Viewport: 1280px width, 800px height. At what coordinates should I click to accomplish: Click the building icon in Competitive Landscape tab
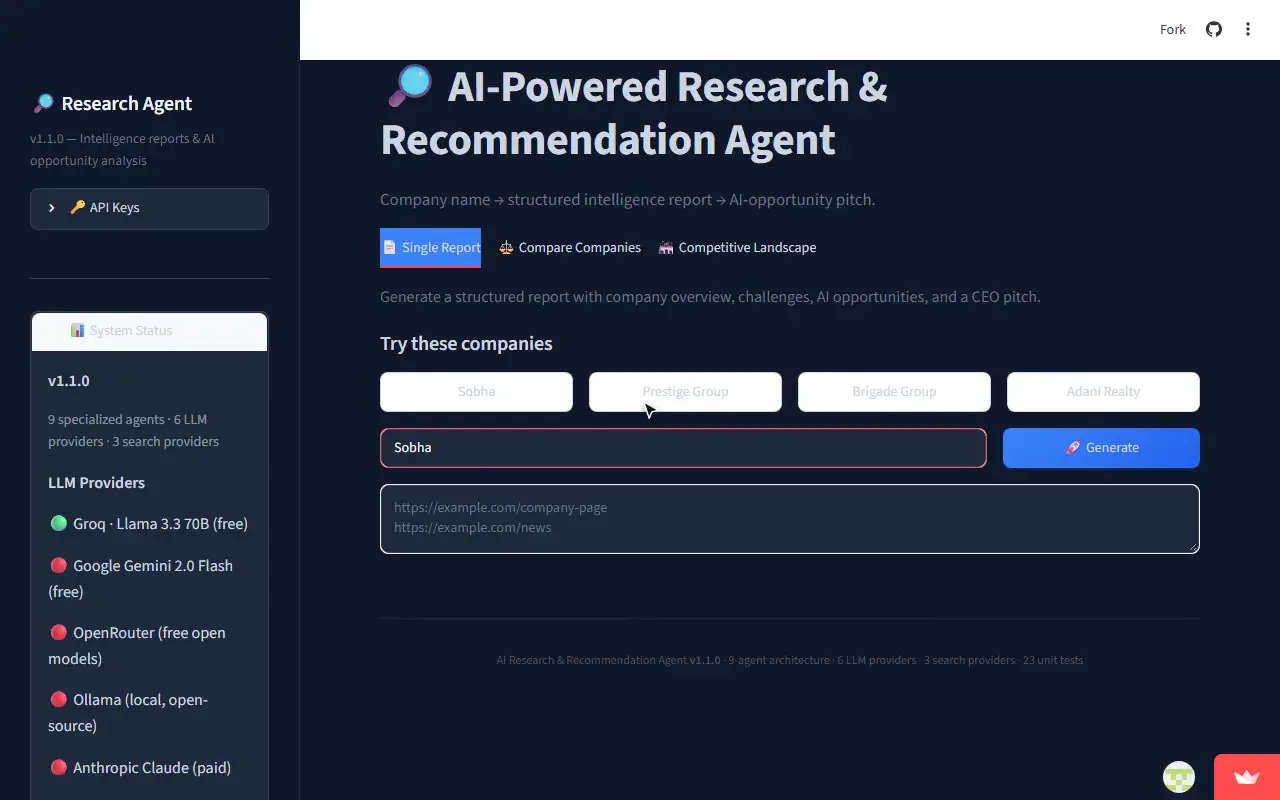pyautogui.click(x=666, y=247)
